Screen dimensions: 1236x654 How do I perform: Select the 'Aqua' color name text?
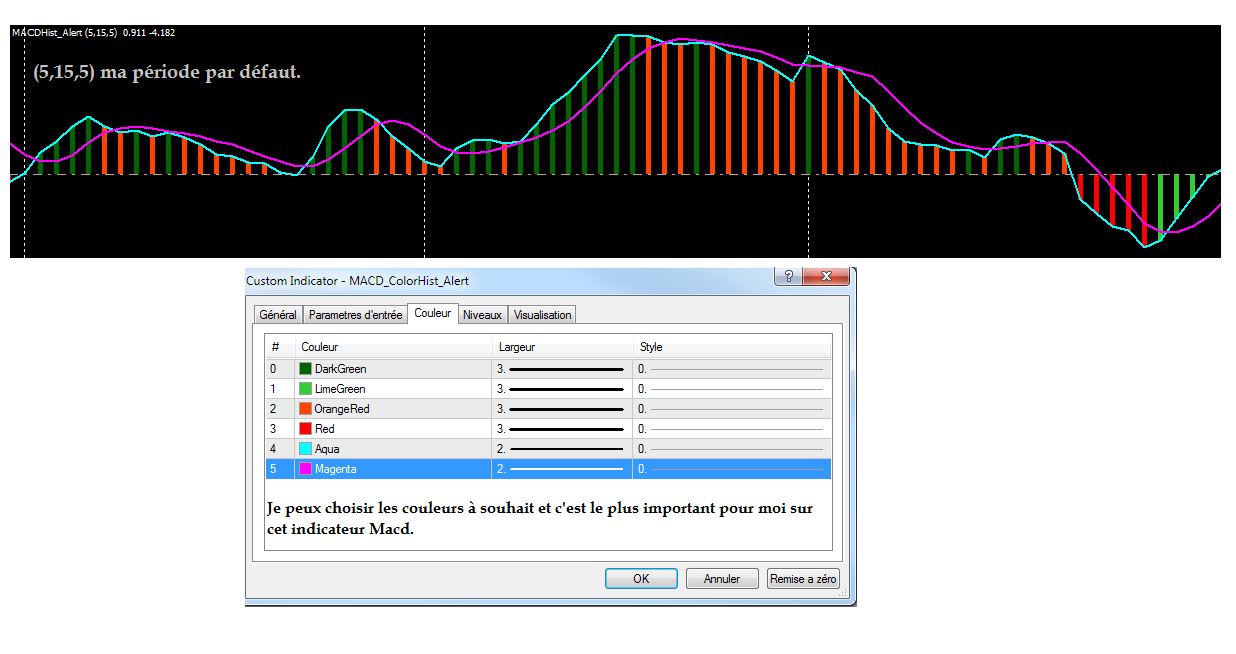click(327, 449)
